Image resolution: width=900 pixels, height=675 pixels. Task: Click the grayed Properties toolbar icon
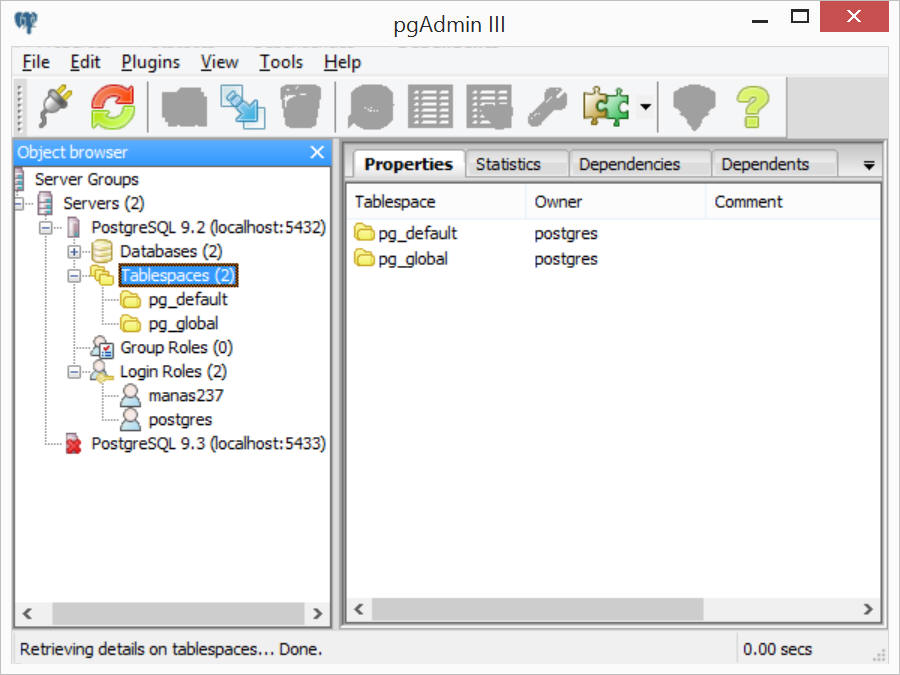point(184,107)
